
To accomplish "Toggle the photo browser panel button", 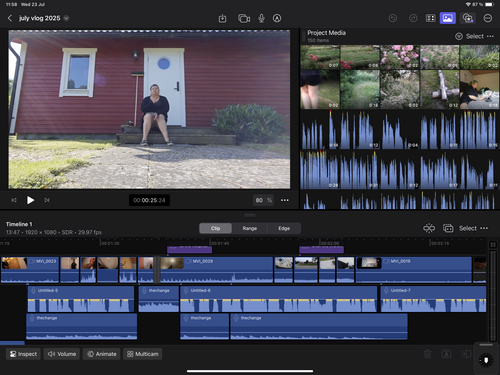I will point(448,18).
